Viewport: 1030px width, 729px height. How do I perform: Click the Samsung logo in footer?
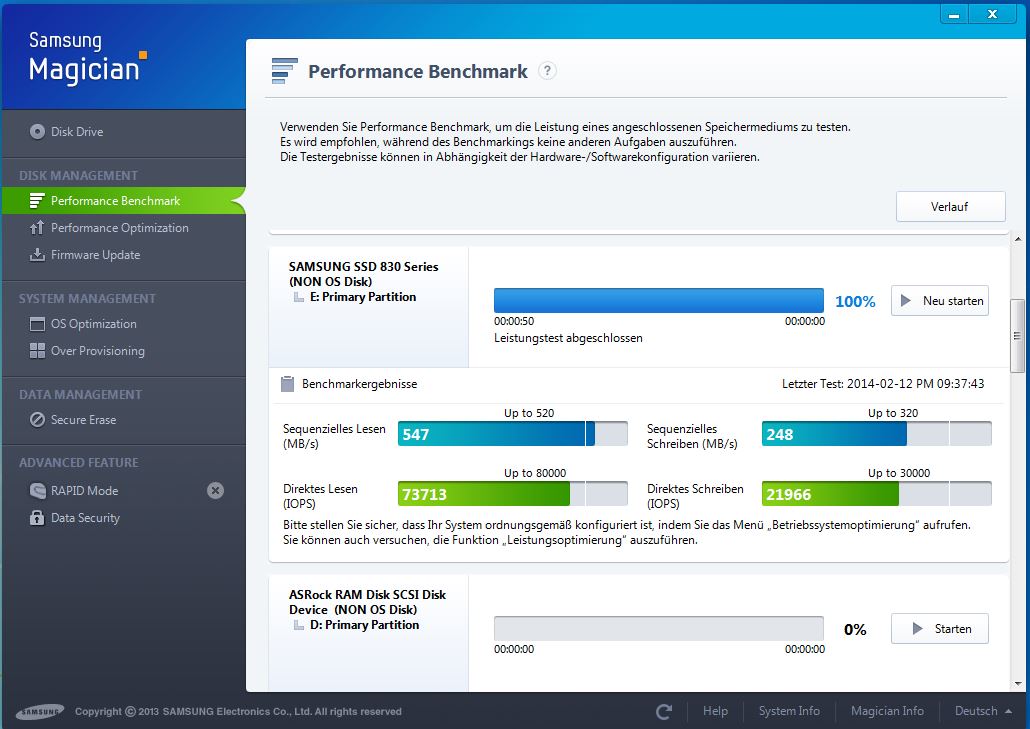tap(41, 712)
